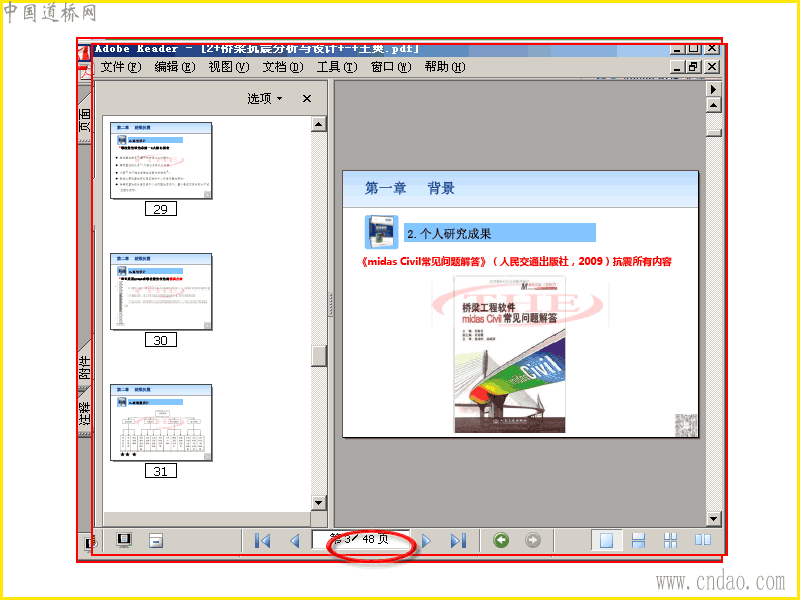This screenshot has height=600, width=800.
Task: Click thumbnail panel scroll down arrow
Action: point(318,503)
